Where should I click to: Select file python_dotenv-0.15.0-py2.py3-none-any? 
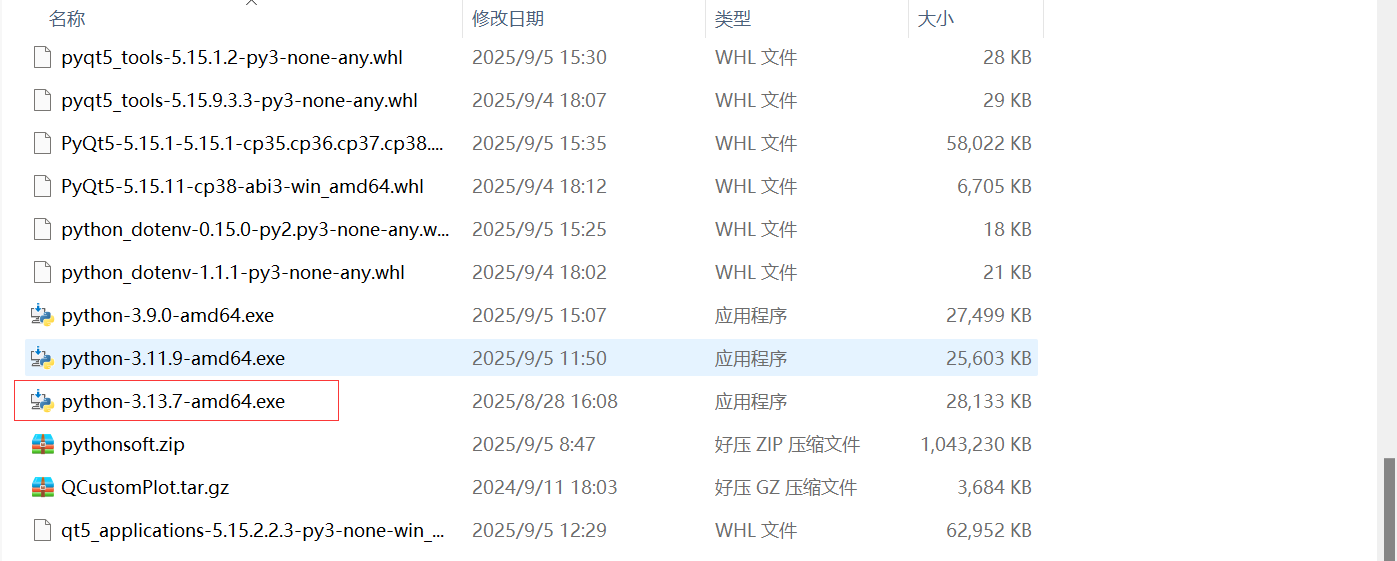(255, 229)
